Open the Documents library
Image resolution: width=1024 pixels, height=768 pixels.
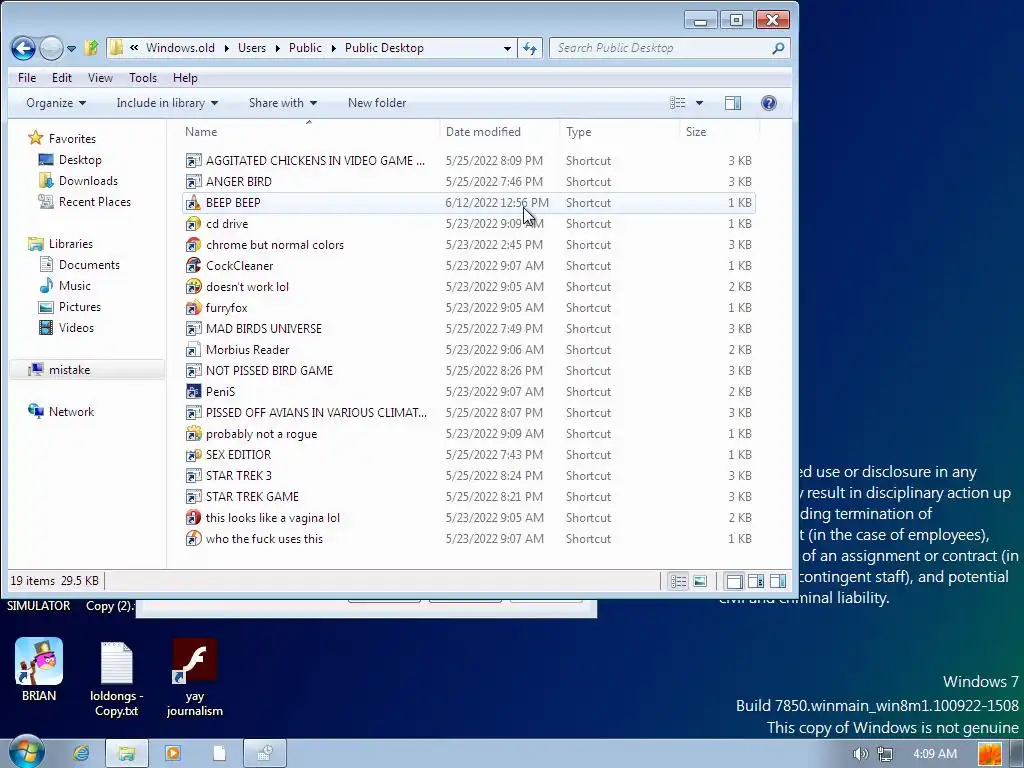80,264
